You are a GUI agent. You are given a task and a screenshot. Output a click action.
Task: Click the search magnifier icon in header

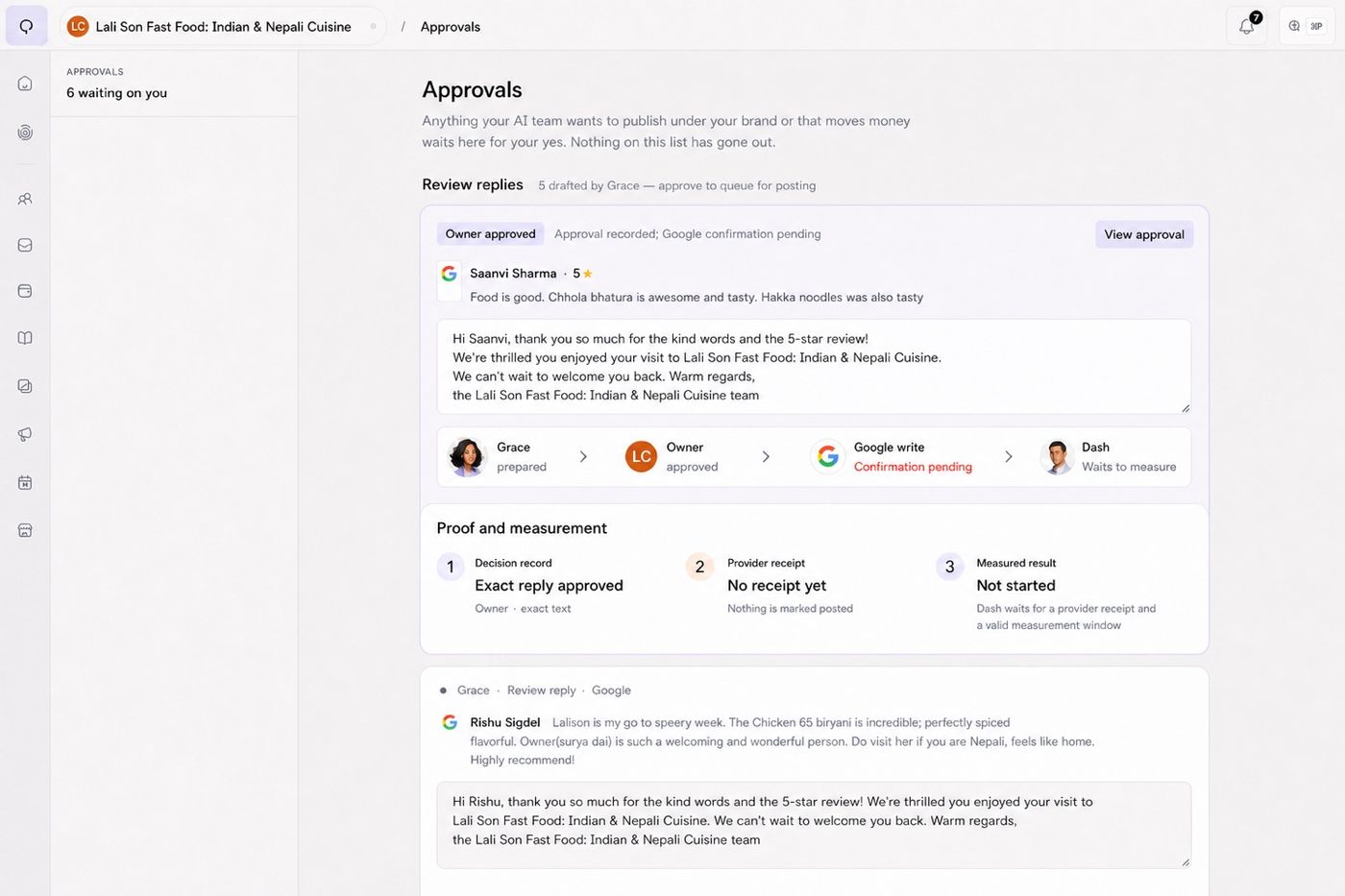pos(1294,26)
